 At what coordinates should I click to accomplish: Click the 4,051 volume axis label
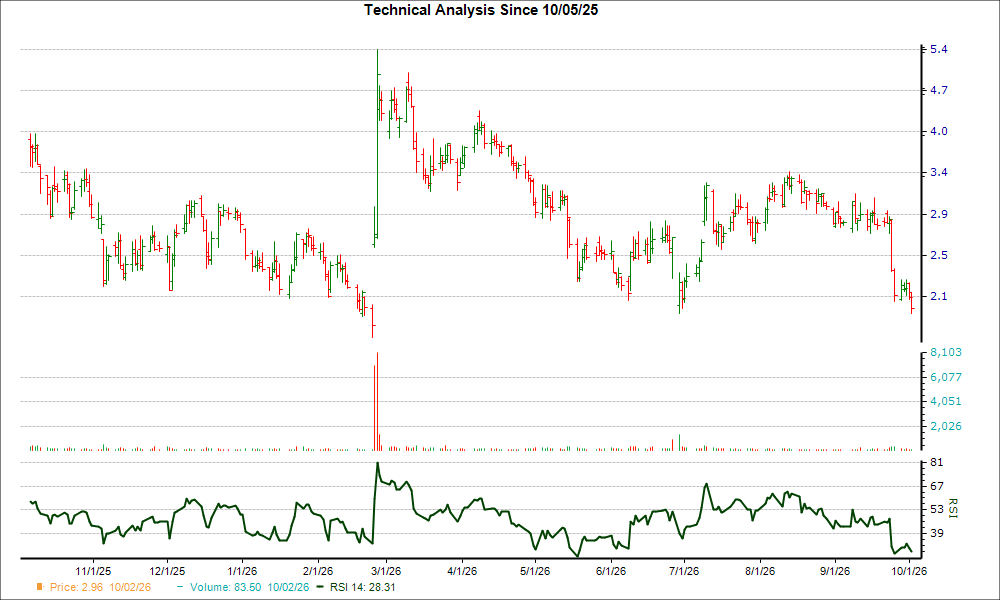pyautogui.click(x=946, y=401)
